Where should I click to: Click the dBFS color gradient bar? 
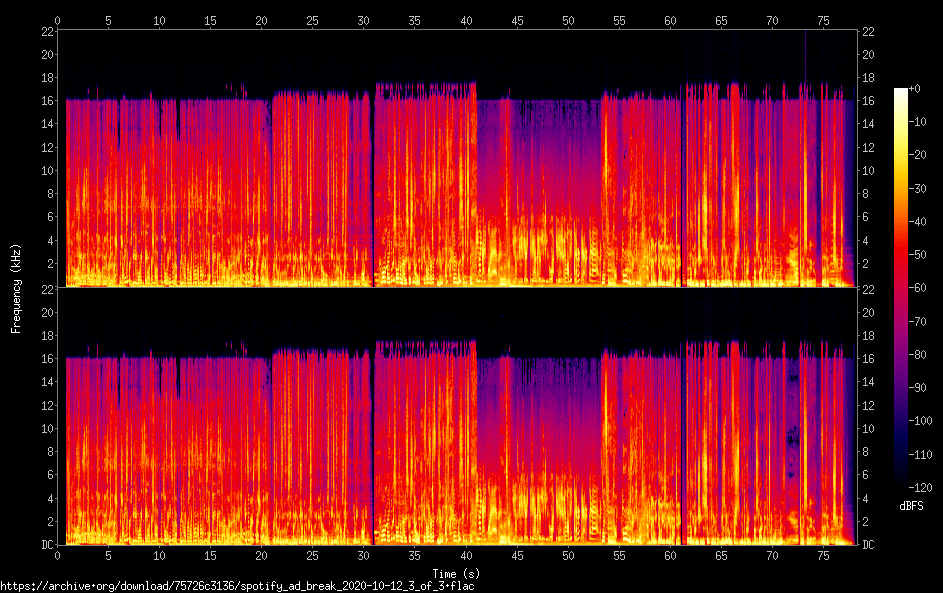click(x=901, y=287)
